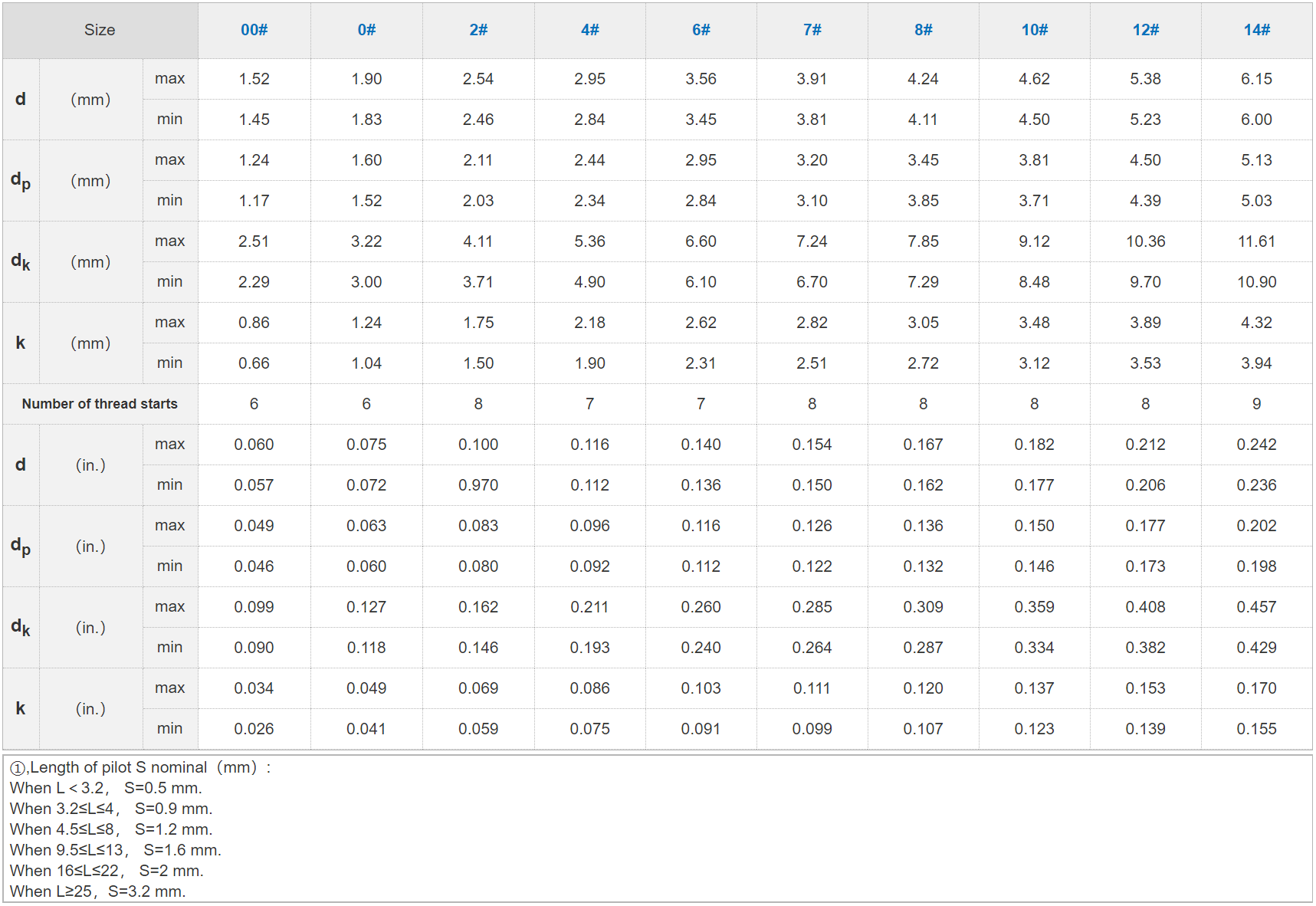
Task: Click 'Number of thread starts' row label
Action: 100,404
